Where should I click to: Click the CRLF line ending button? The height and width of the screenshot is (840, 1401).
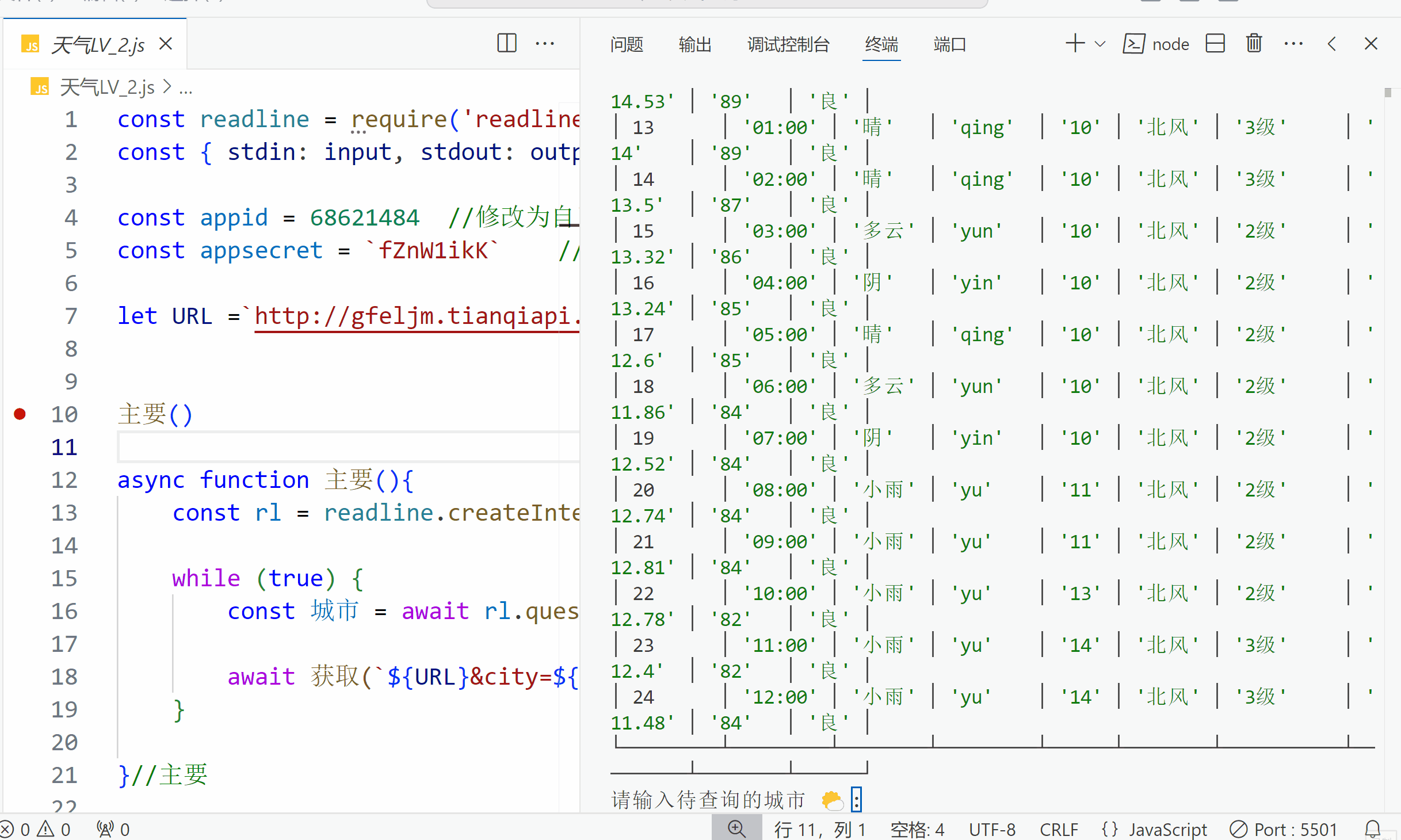click(x=1059, y=829)
